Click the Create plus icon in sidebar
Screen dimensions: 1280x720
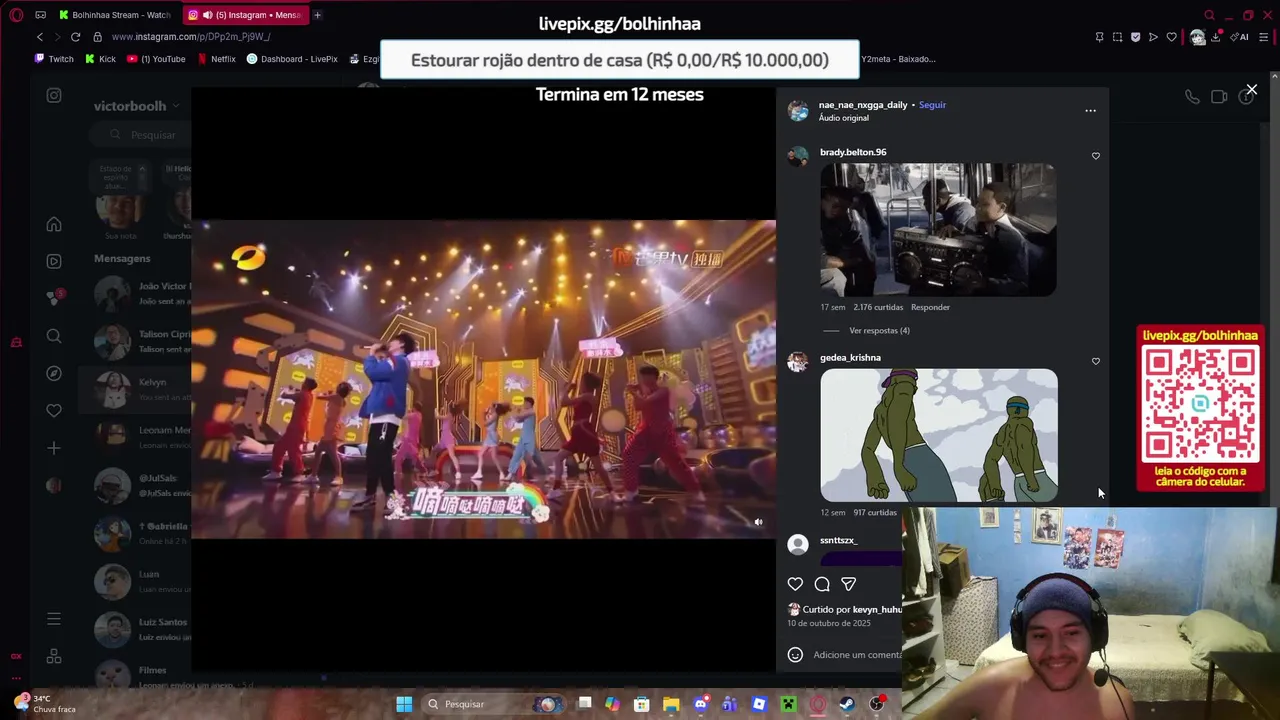54,448
